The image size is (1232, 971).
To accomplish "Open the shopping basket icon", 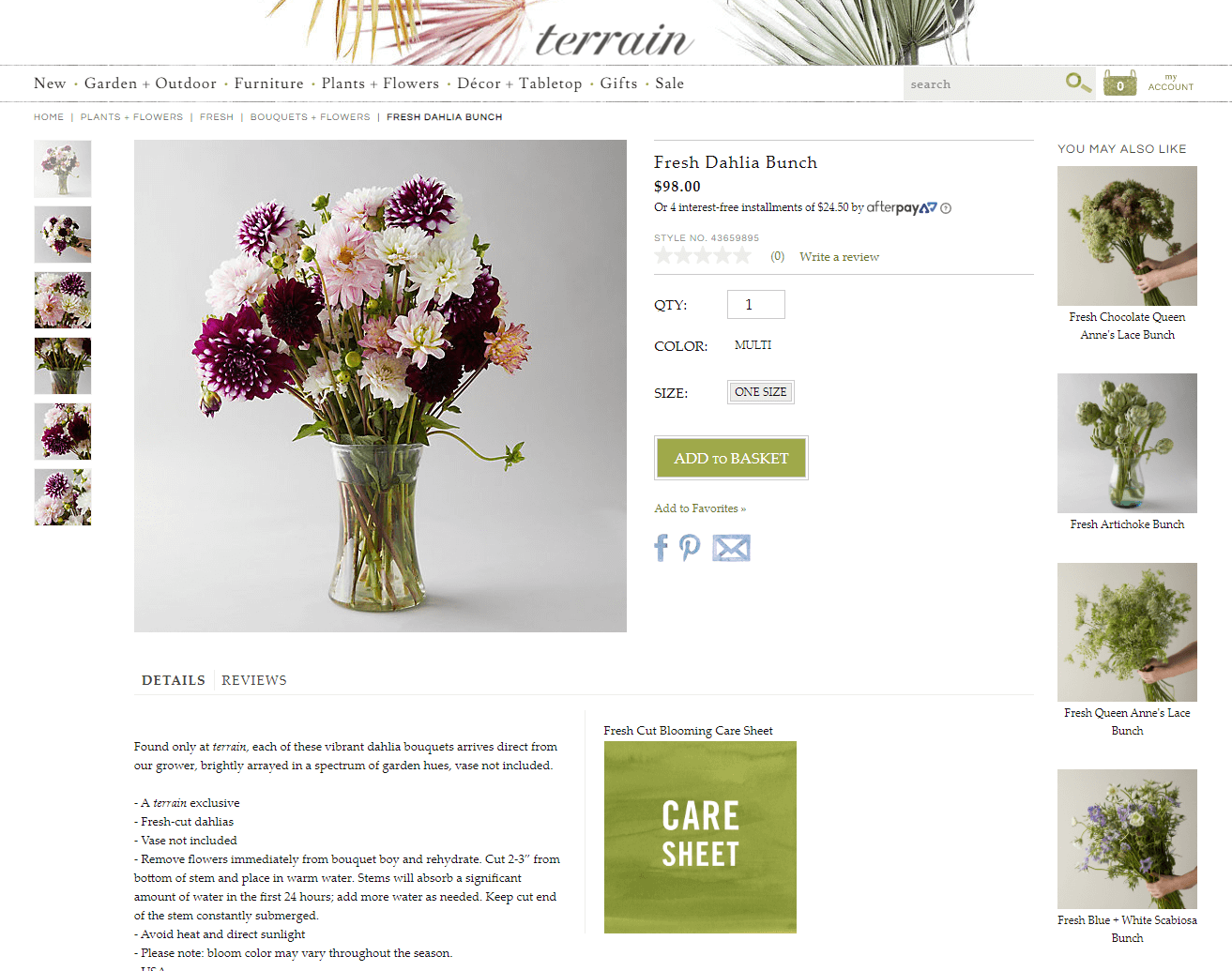I will [x=1119, y=83].
